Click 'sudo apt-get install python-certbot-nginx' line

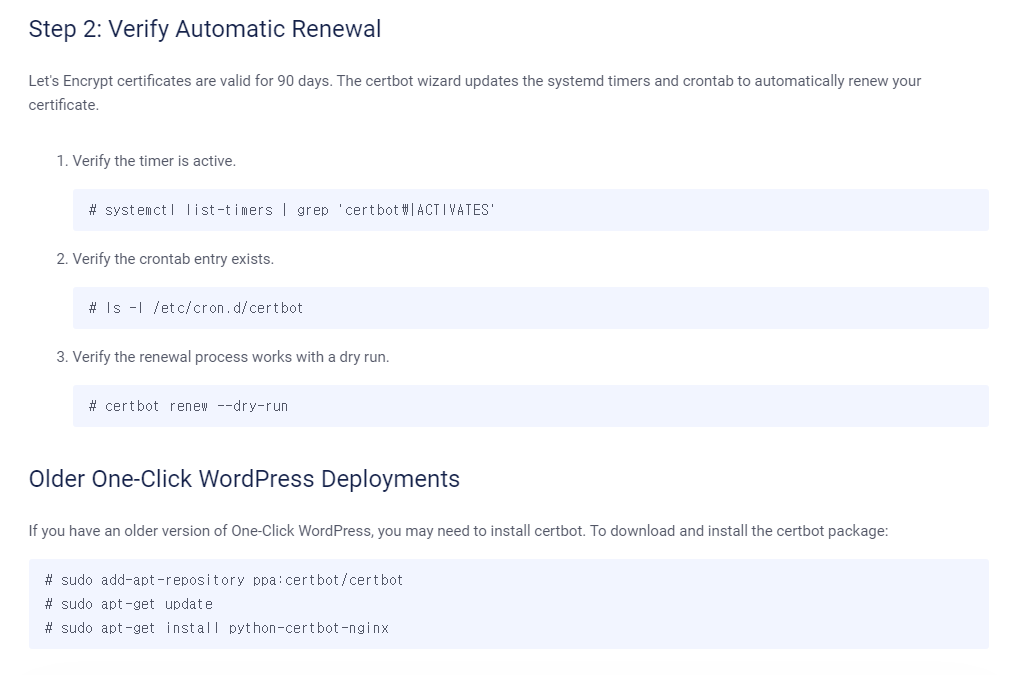pyautogui.click(x=217, y=628)
